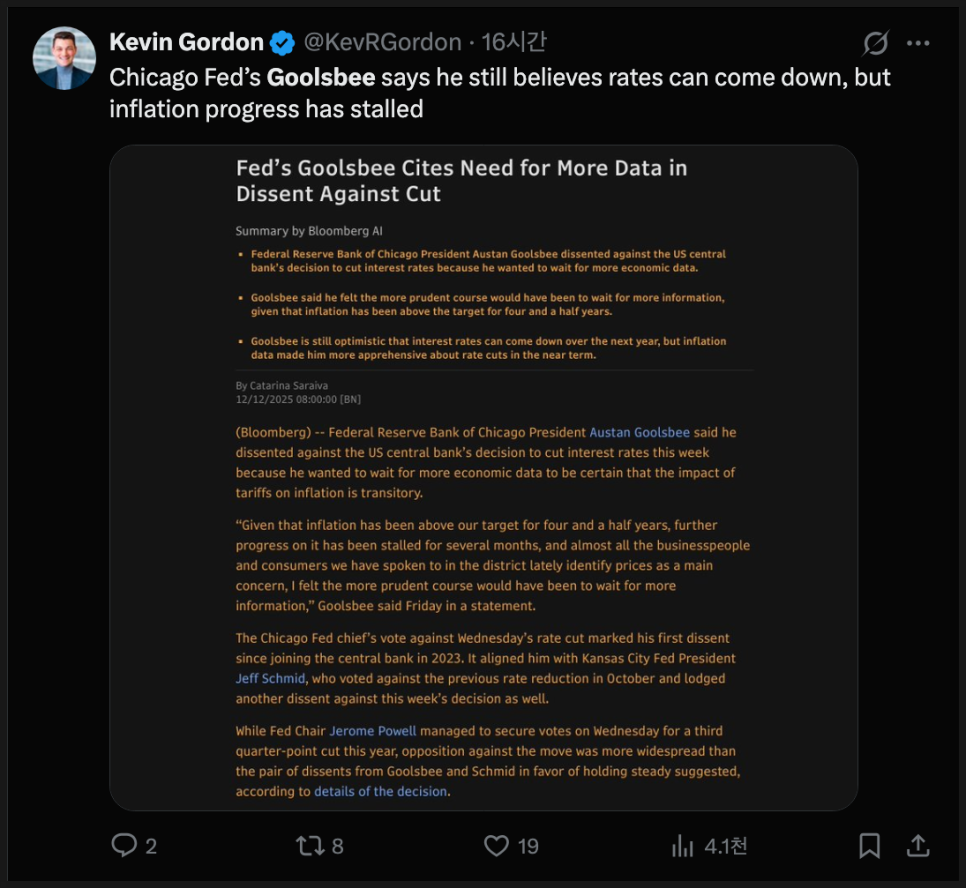The width and height of the screenshot is (966, 888).
Task: Repost this tweet using the retweet icon
Action: pos(309,846)
